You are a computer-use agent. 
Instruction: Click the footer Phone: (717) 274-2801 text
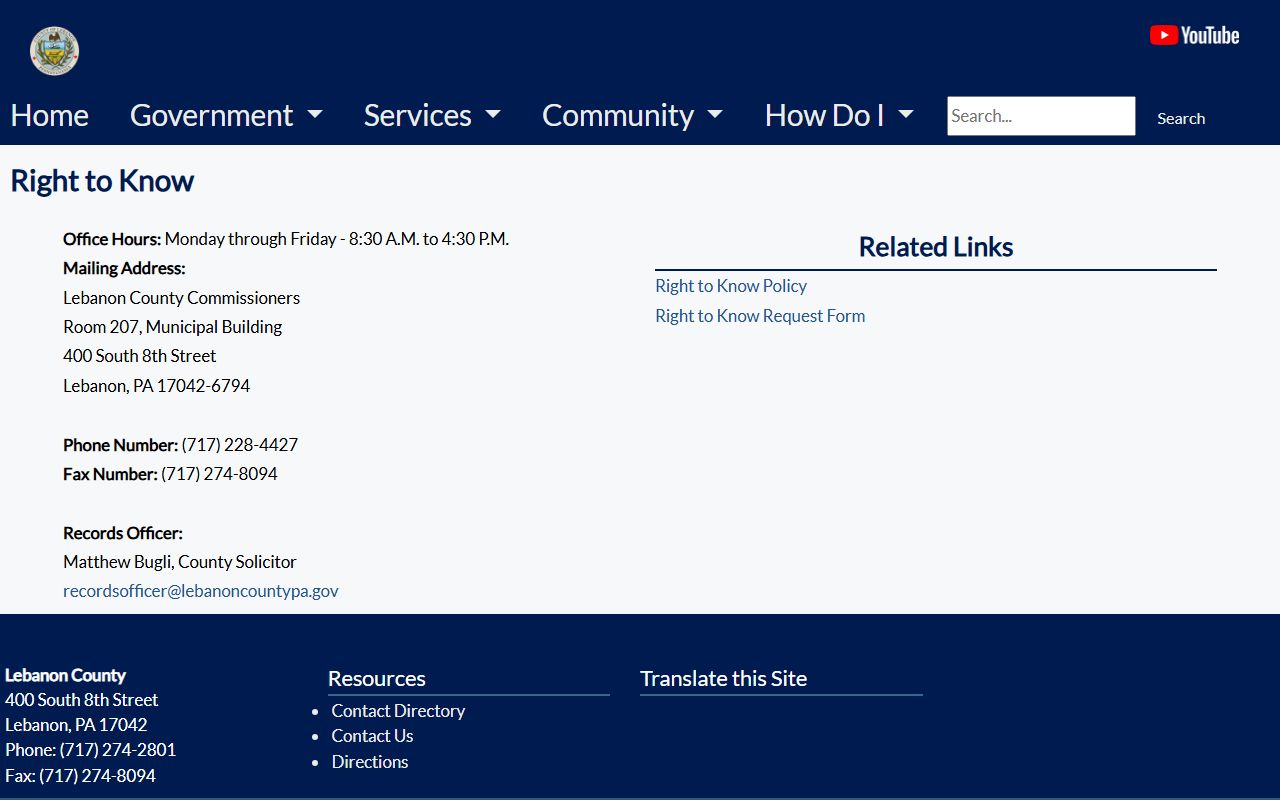(90, 750)
